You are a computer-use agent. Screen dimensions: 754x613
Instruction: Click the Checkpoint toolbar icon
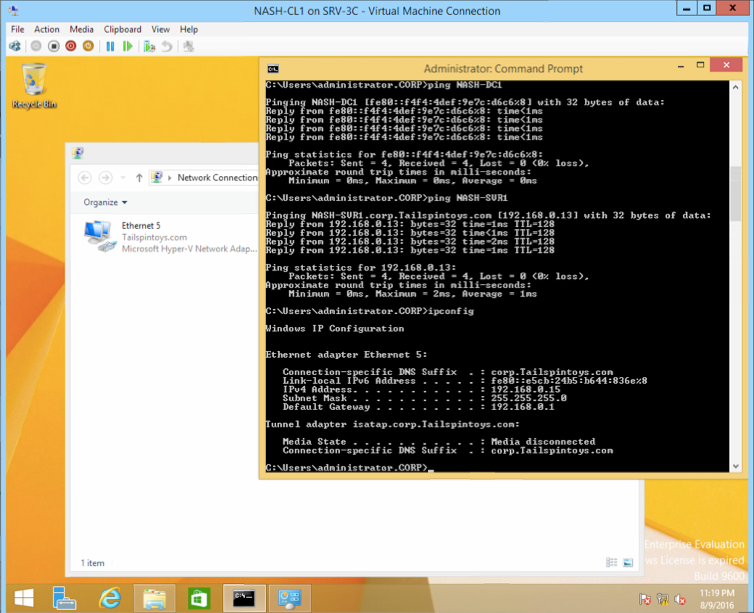pos(150,47)
